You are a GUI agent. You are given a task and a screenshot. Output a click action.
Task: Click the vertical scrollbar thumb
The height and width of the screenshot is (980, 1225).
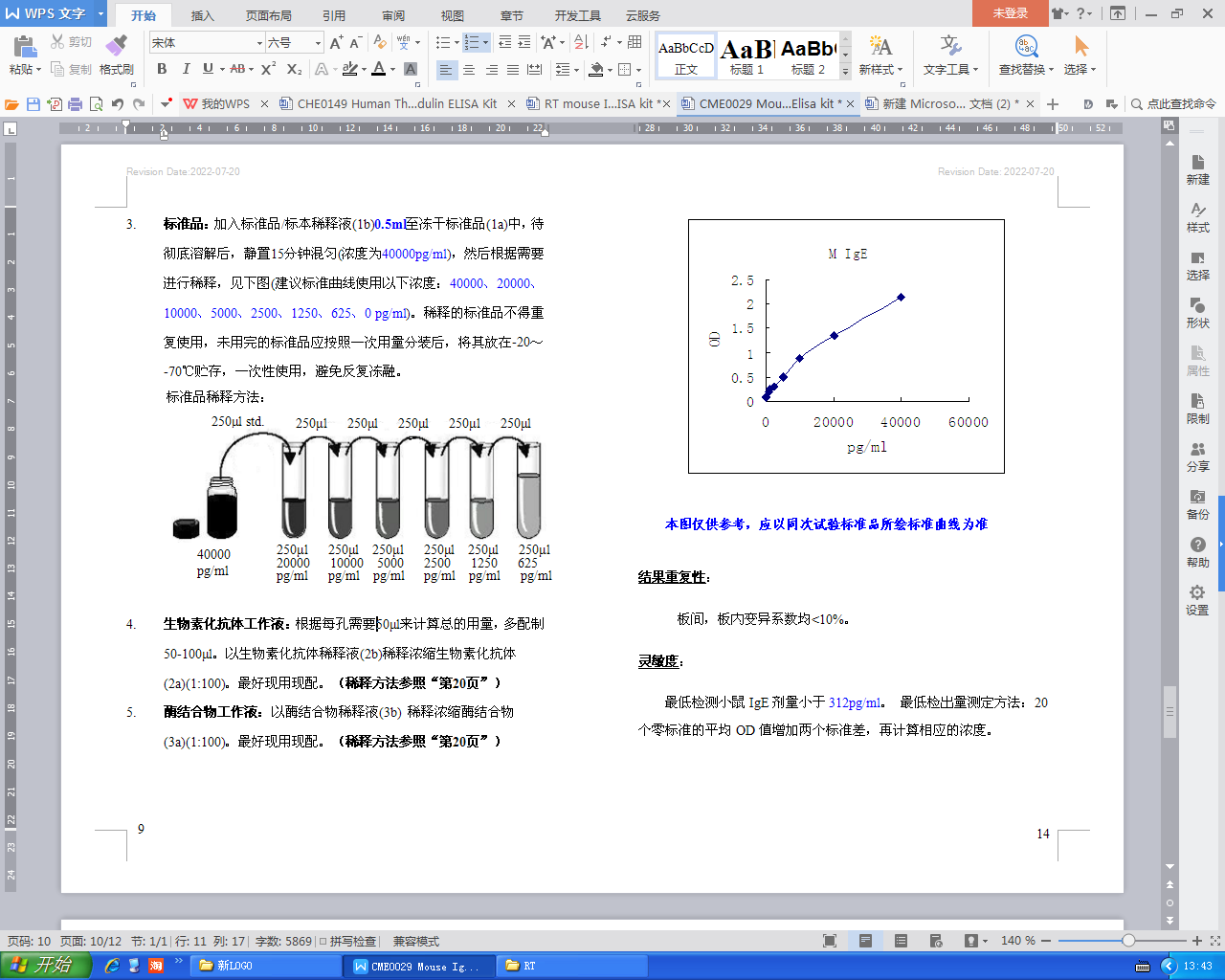coord(1169,711)
